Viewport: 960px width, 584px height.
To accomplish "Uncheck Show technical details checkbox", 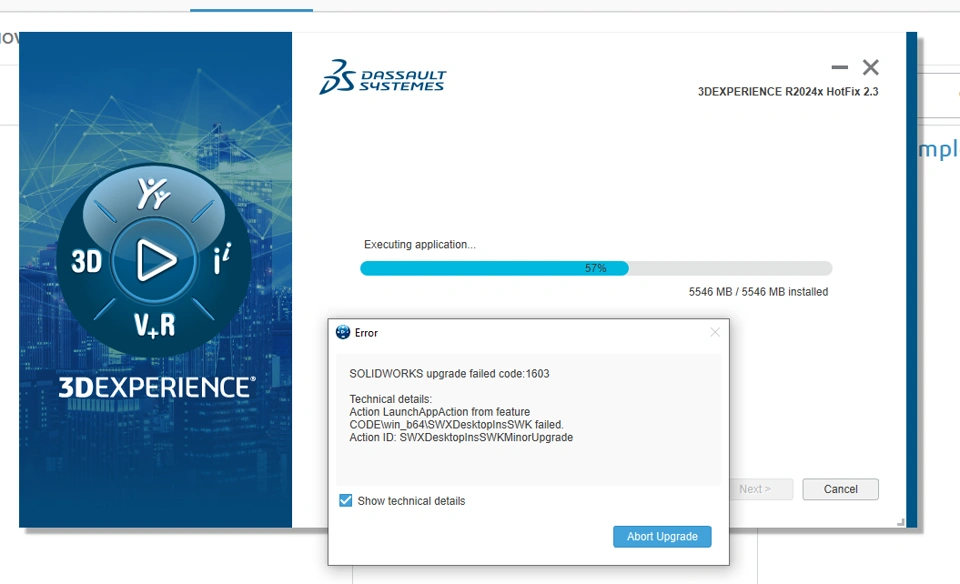I will [345, 501].
